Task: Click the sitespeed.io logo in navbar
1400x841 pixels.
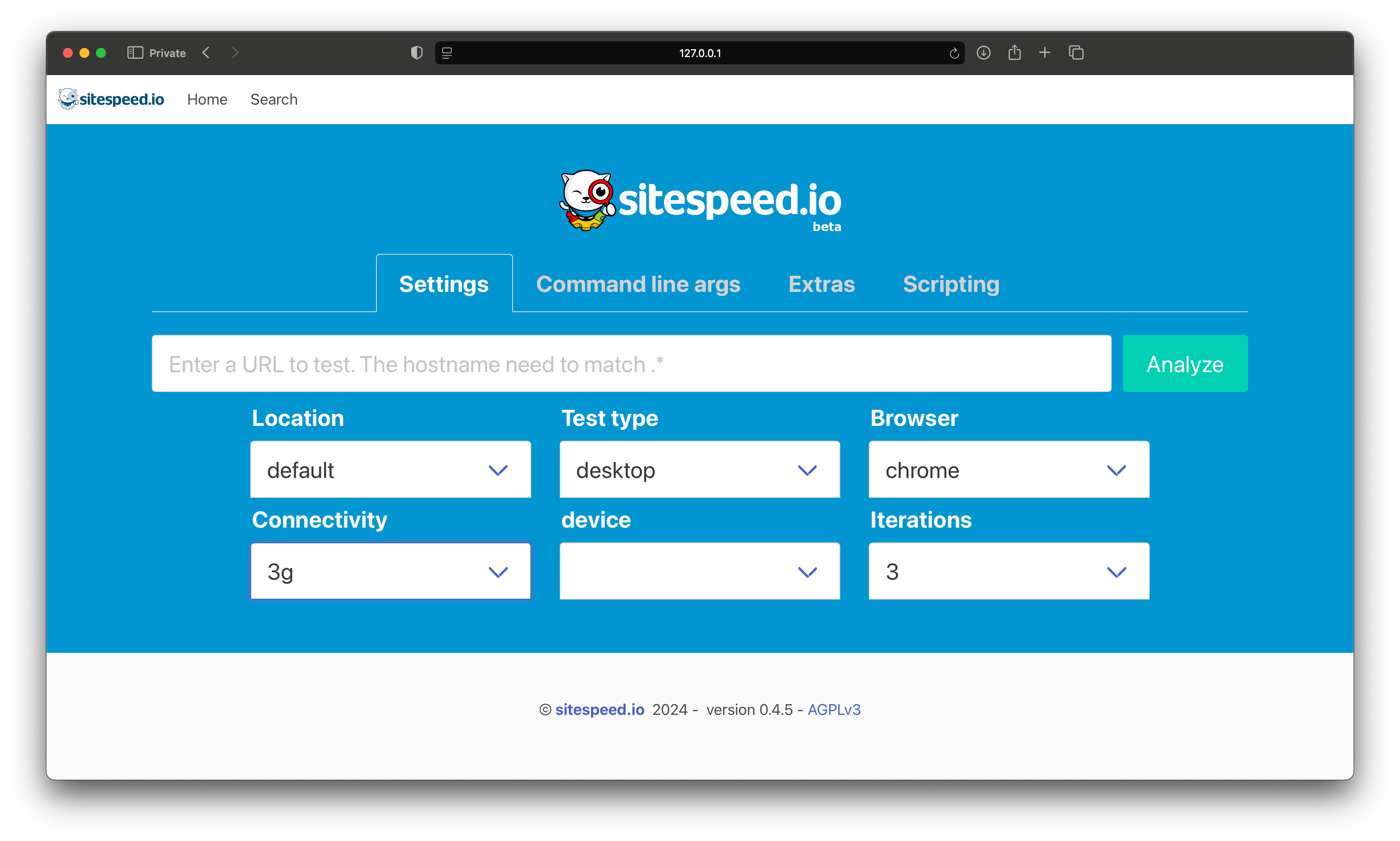Action: click(x=111, y=99)
